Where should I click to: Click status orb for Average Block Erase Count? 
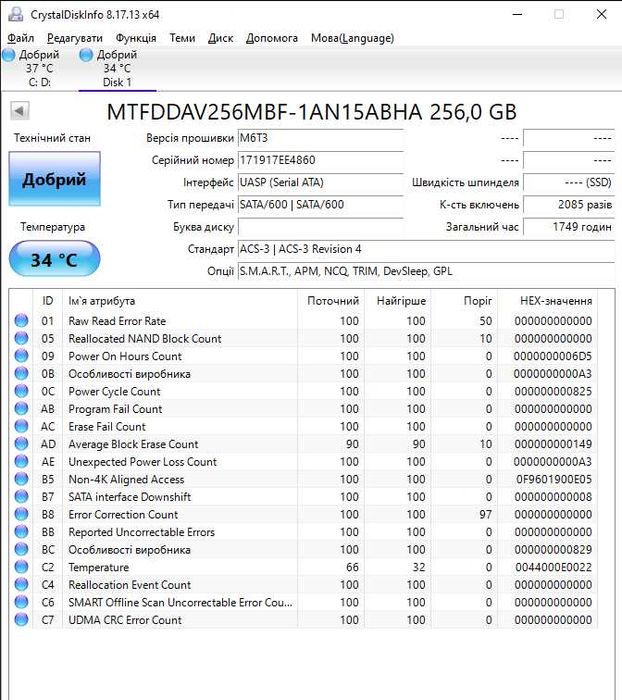tap(21, 444)
